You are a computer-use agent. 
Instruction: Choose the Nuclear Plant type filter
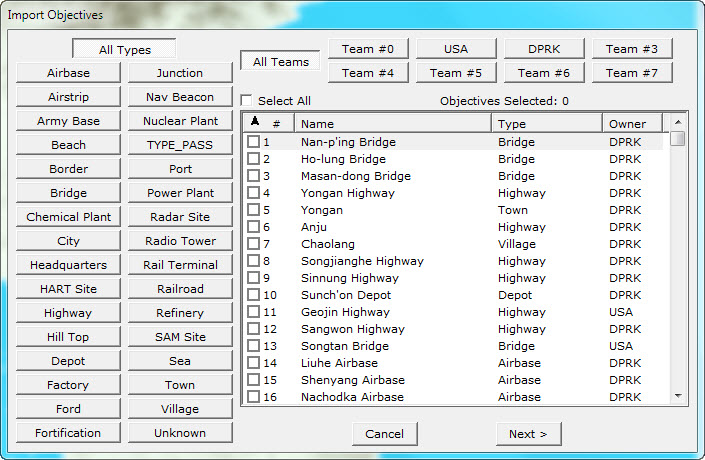pyautogui.click(x=180, y=121)
